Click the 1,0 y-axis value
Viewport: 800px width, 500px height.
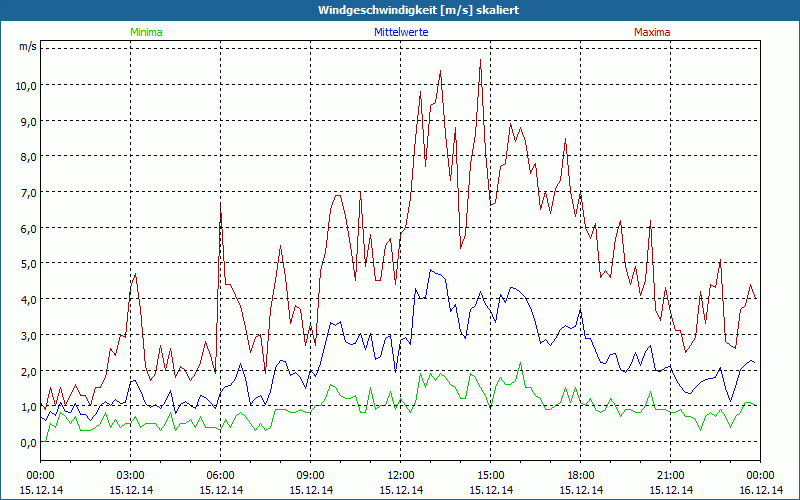29,407
